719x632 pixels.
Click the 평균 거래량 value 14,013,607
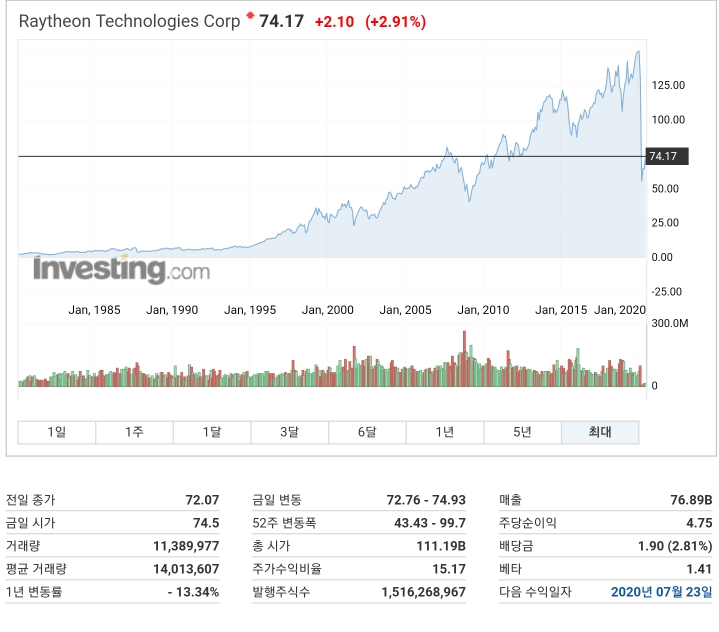(x=186, y=569)
